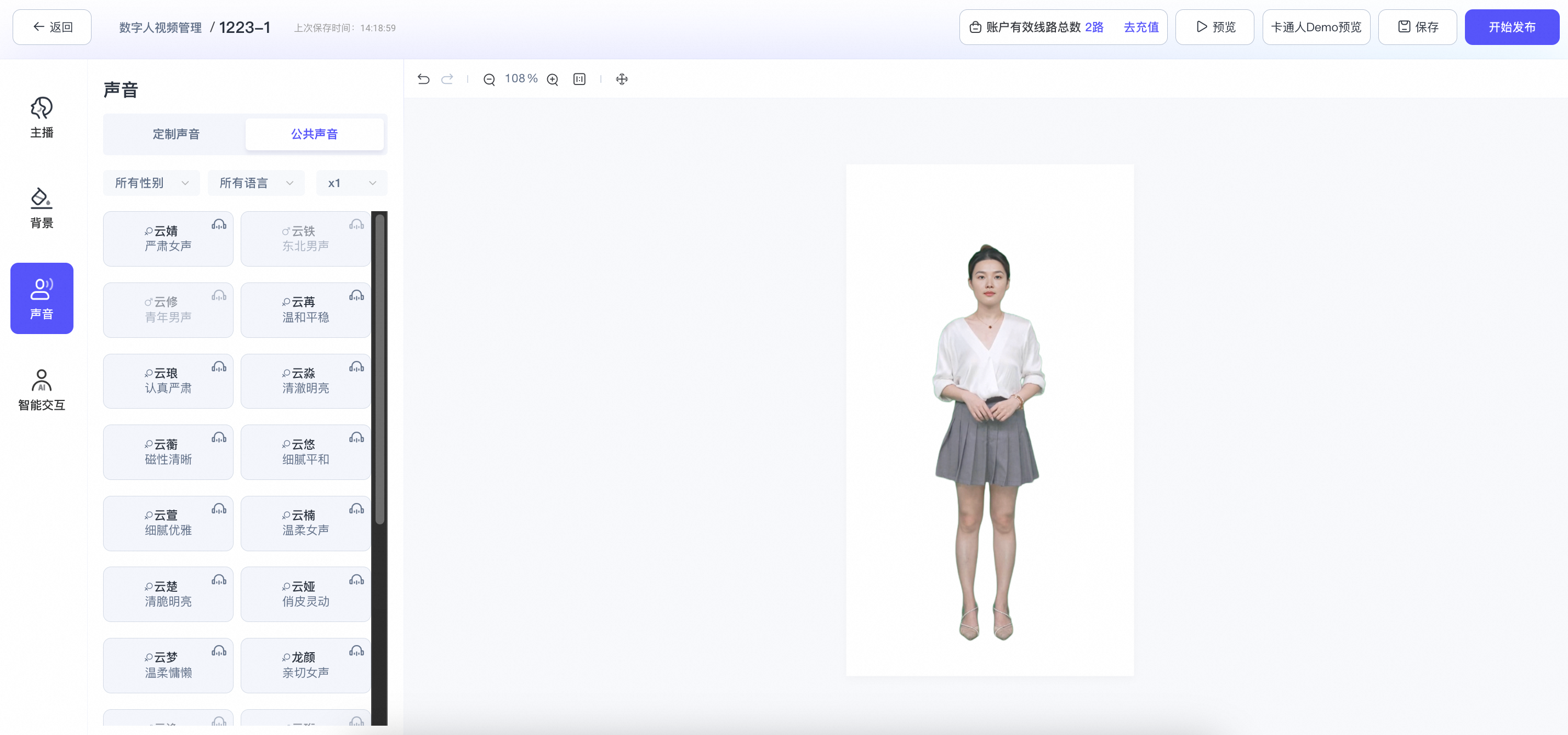Screen dimensions: 1568x735
Task: Select the 龙颜 亲切女声 voice card
Action: click(305, 665)
